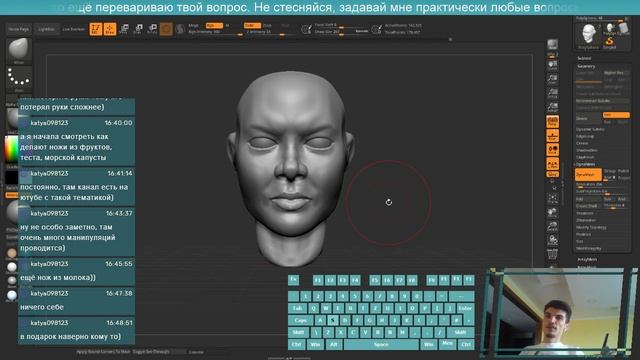This screenshot has width=640, height=360.
Task: Click the Divide button
Action: tap(588, 118)
